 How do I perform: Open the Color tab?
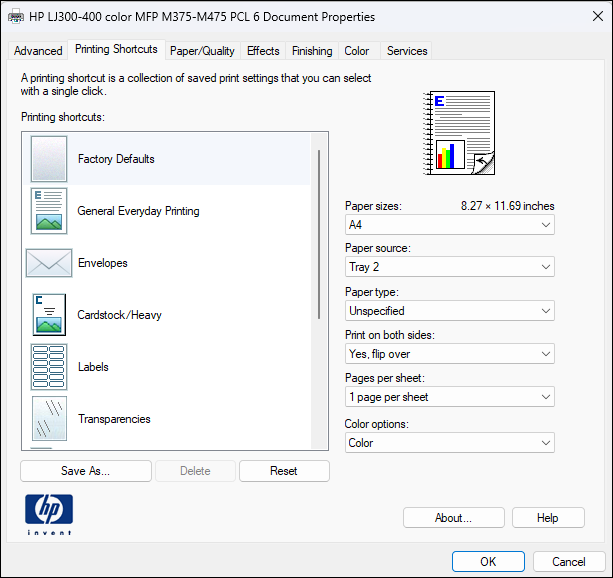click(357, 51)
